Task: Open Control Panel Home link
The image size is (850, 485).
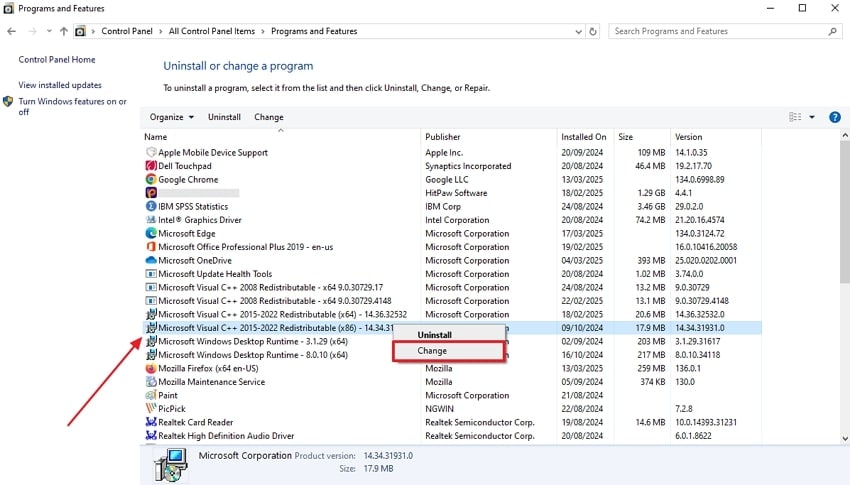Action: point(57,60)
